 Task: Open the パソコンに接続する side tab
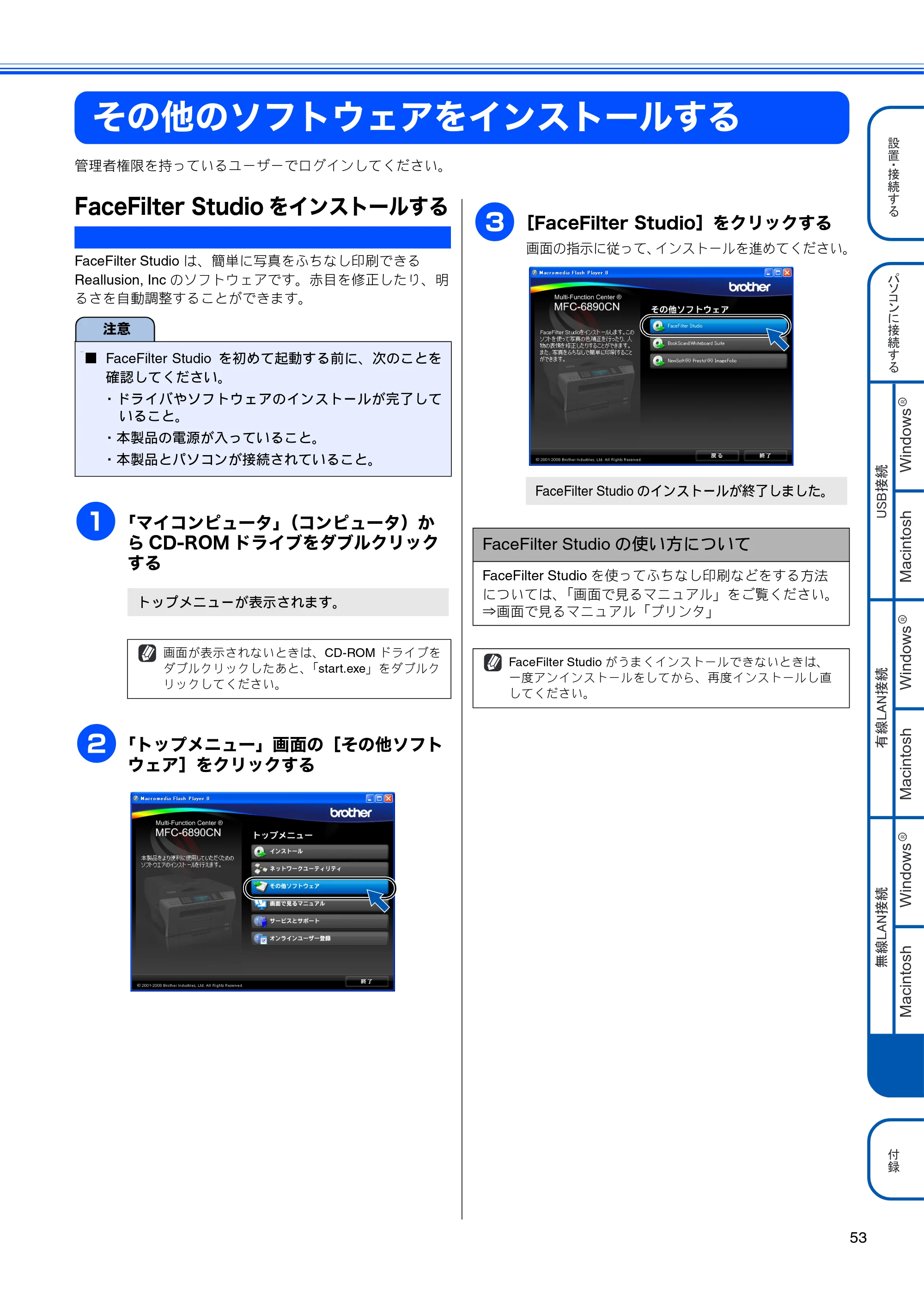(896, 322)
